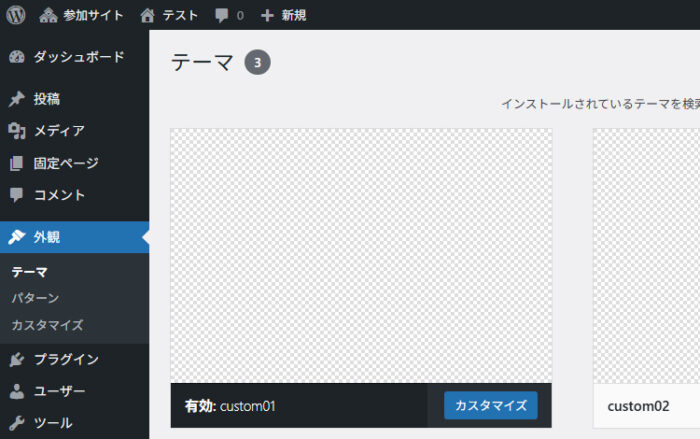
Task: Open the comments bubble icon in admin bar
Action: pos(221,16)
